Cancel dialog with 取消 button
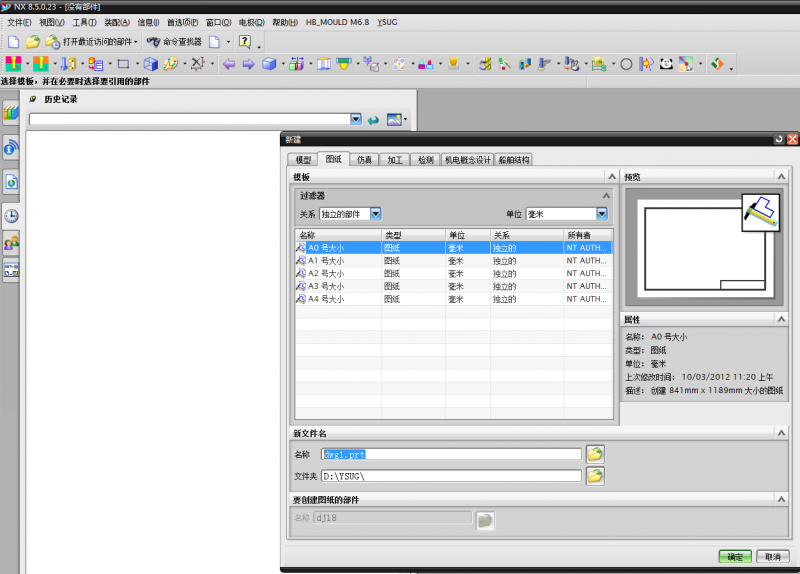Viewport: 800px width, 574px height. [x=773, y=557]
